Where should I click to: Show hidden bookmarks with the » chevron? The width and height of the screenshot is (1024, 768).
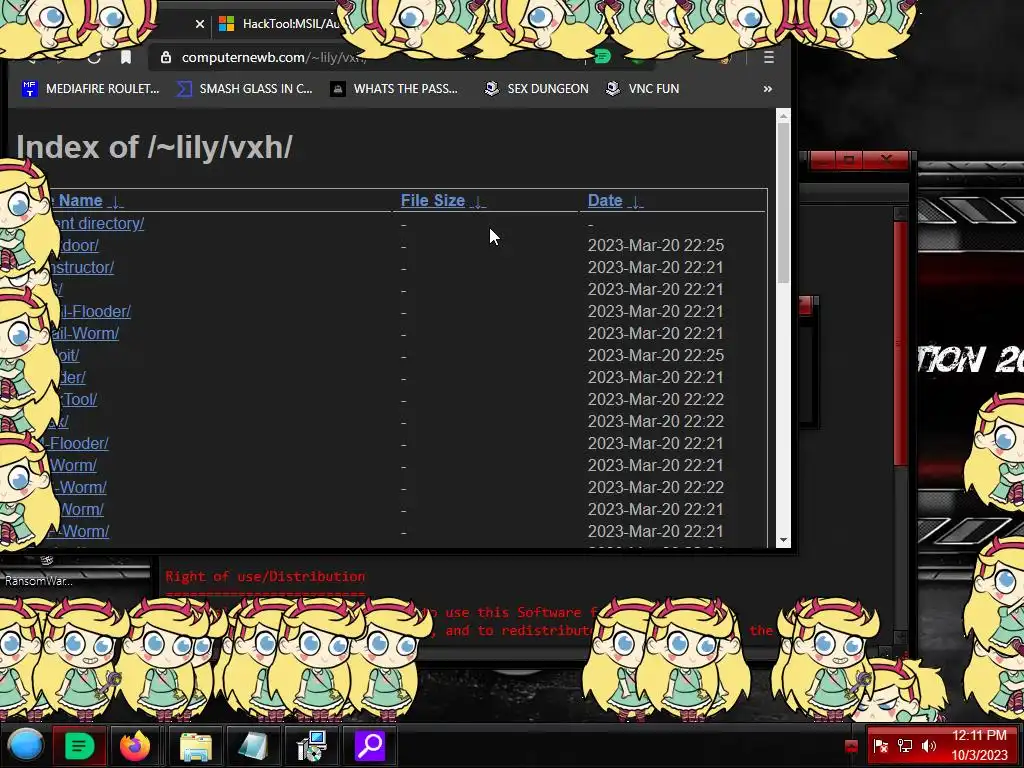[767, 89]
